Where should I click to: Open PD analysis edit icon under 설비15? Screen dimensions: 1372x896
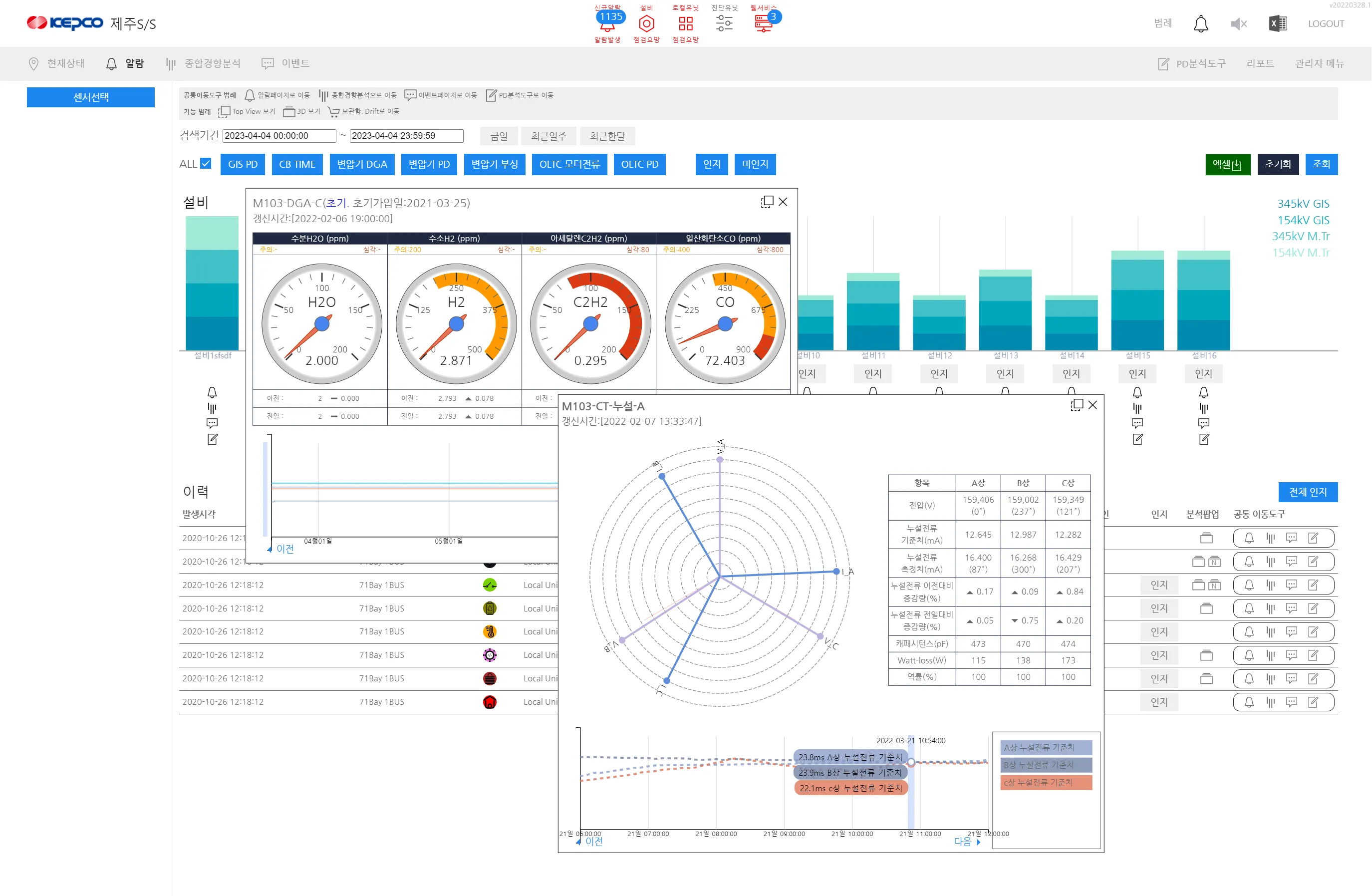pos(1137,439)
